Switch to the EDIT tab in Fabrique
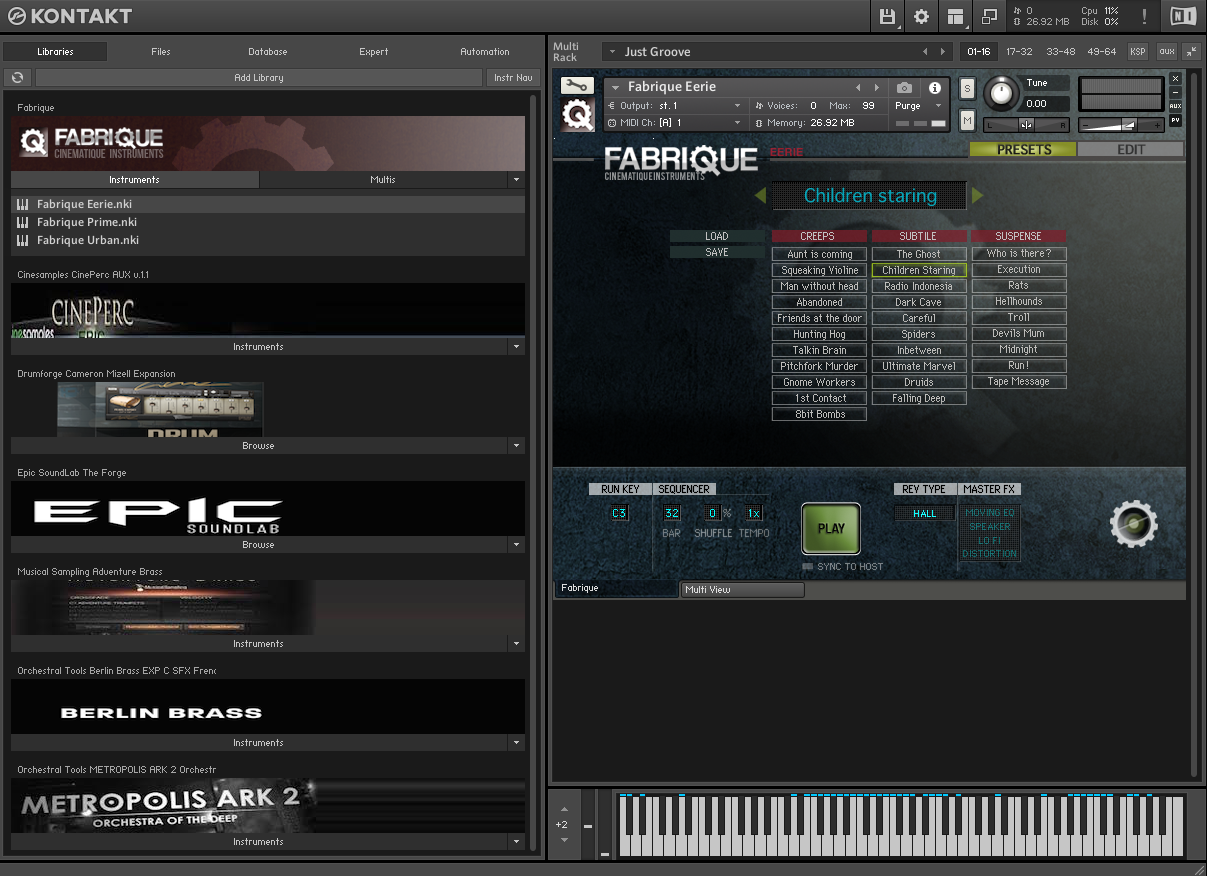 (1131, 149)
